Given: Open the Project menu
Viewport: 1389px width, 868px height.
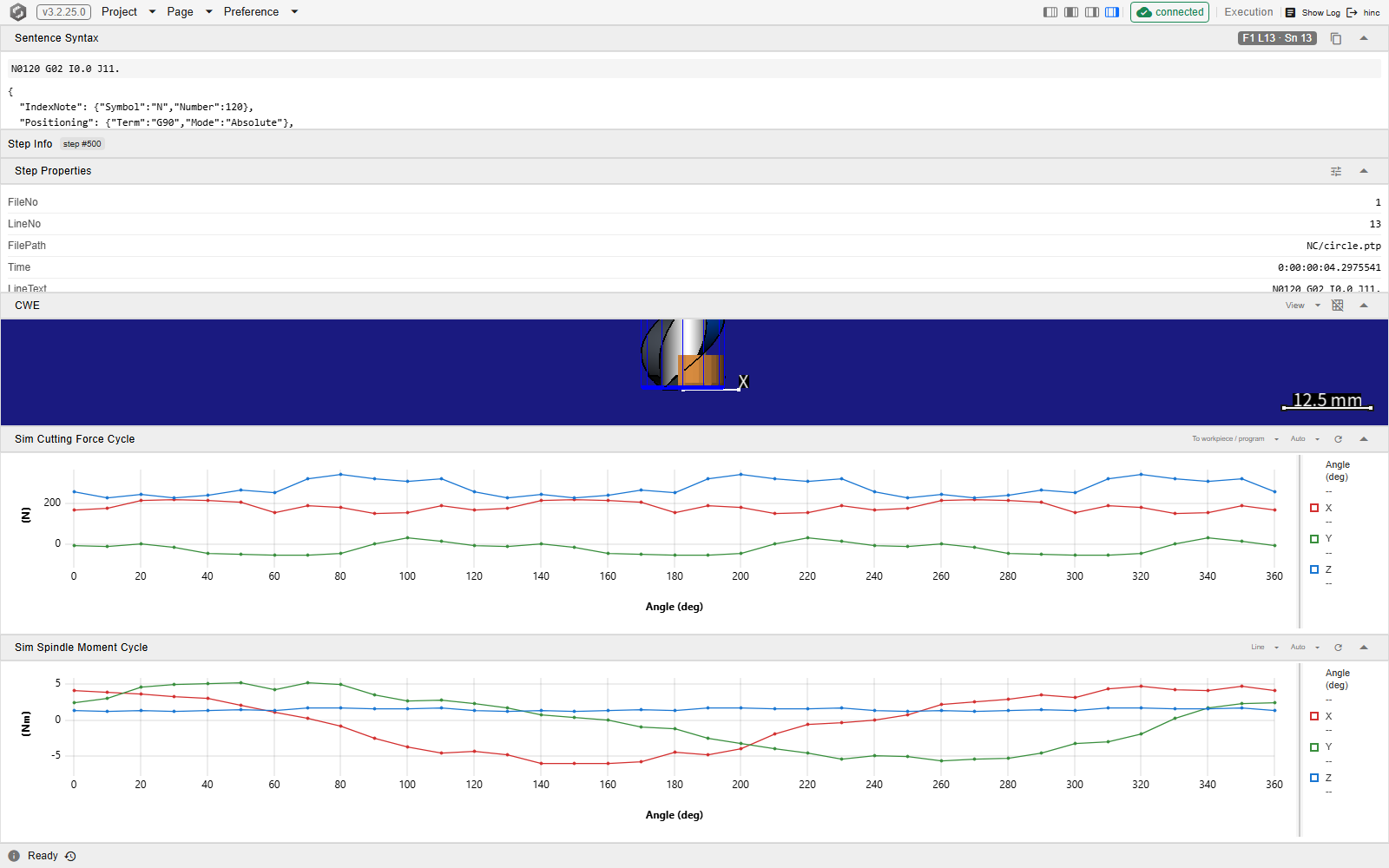Looking at the screenshot, I should point(128,12).
